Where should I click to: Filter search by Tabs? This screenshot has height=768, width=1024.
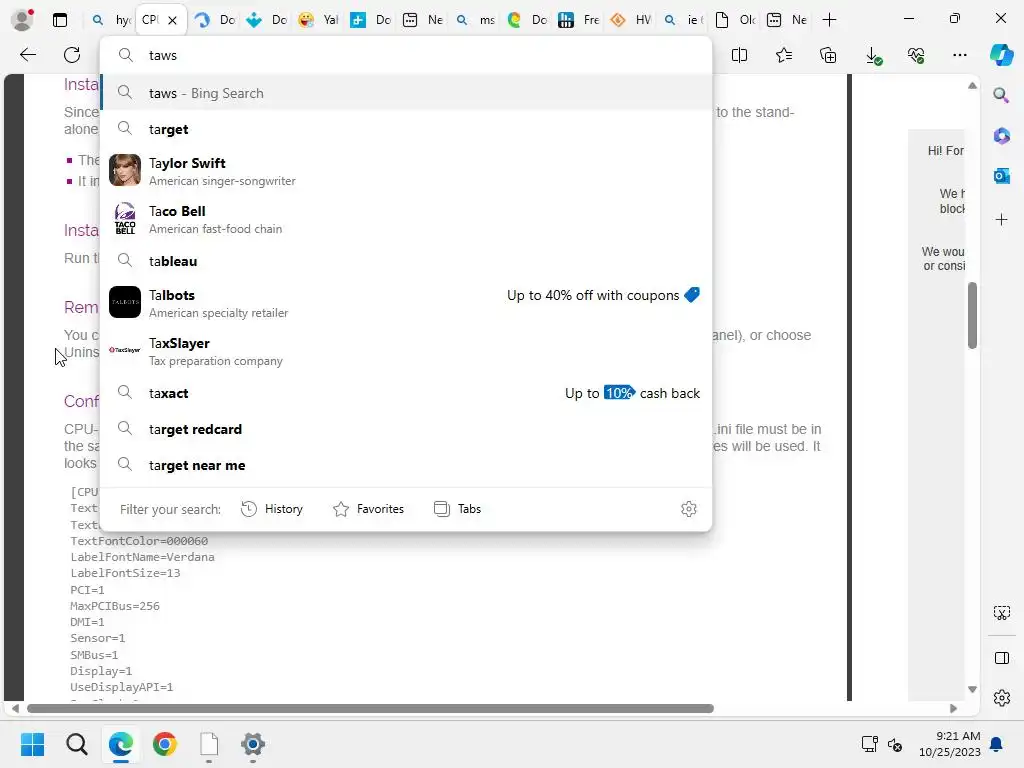coord(457,509)
